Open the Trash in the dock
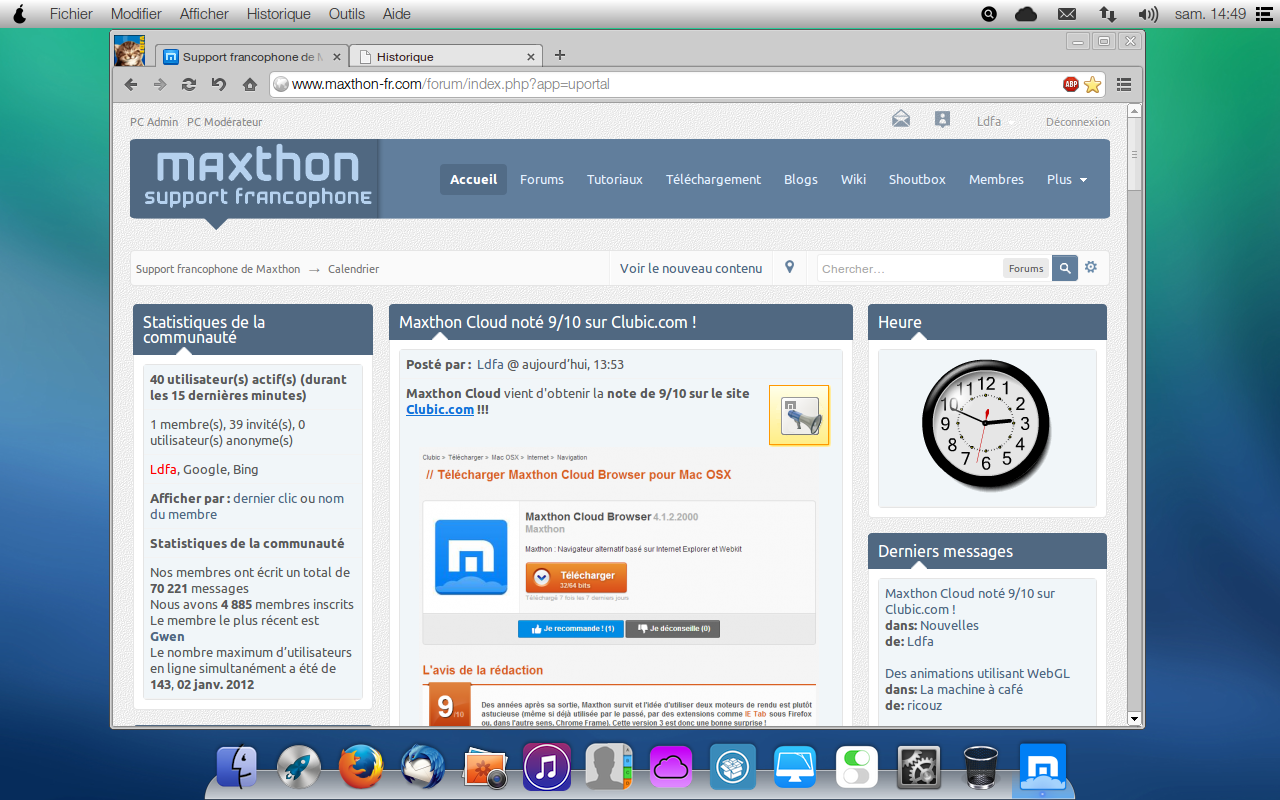Image resolution: width=1280 pixels, height=800 pixels. click(x=981, y=768)
